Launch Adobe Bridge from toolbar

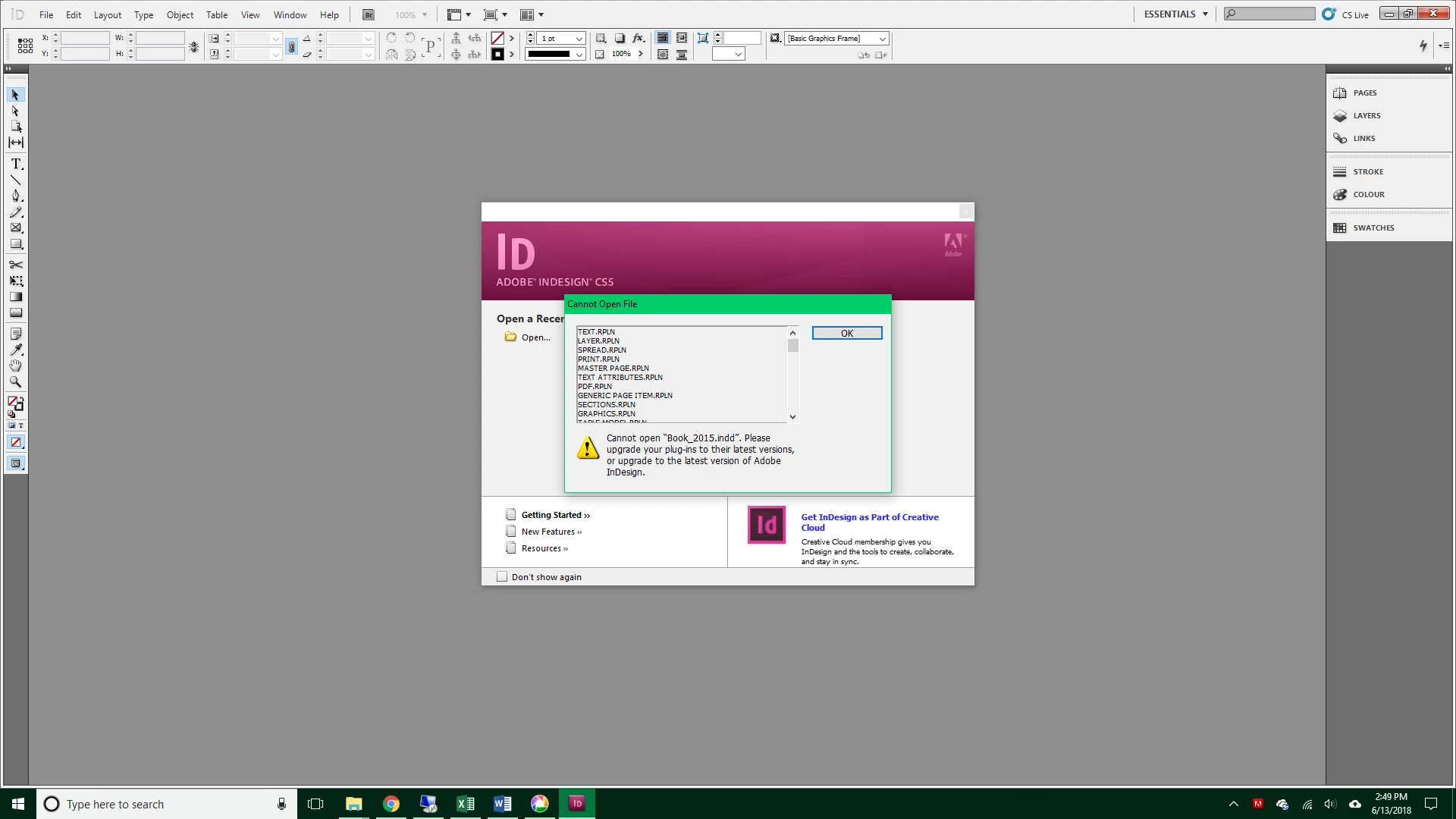tap(369, 15)
